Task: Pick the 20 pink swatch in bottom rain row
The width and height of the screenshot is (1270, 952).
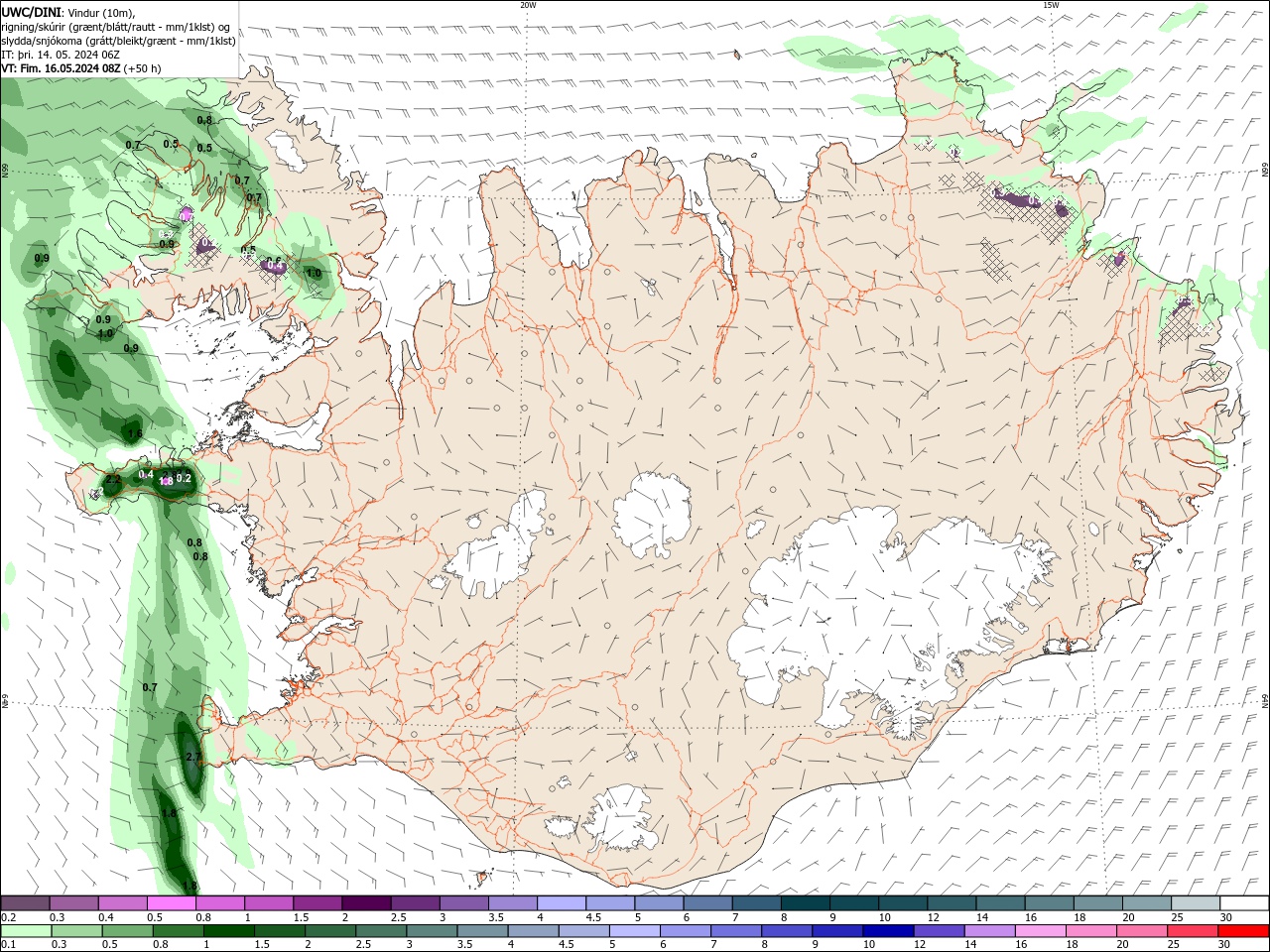Action: click(1141, 931)
